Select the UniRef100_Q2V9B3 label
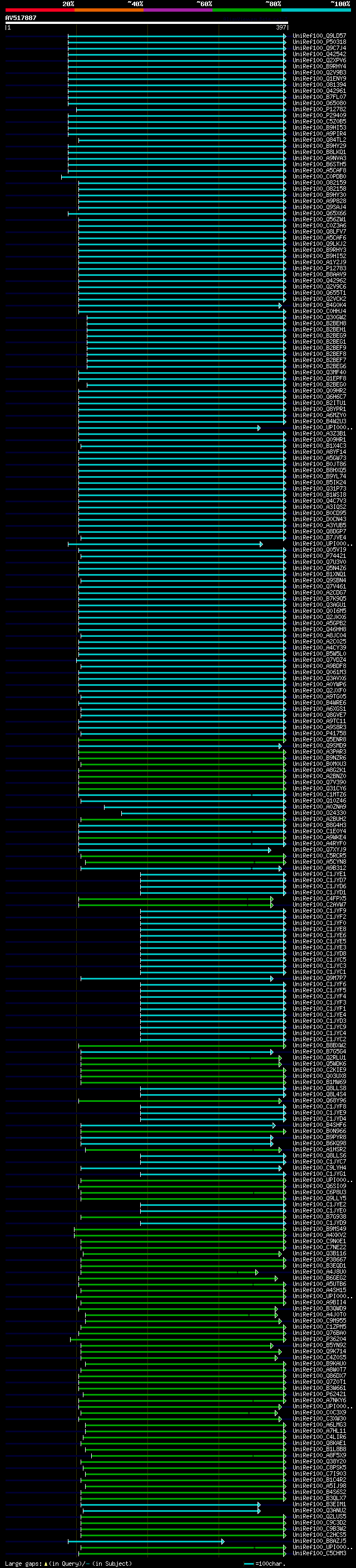Image resolution: width=356 pixels, height=1568 pixels. point(319,72)
